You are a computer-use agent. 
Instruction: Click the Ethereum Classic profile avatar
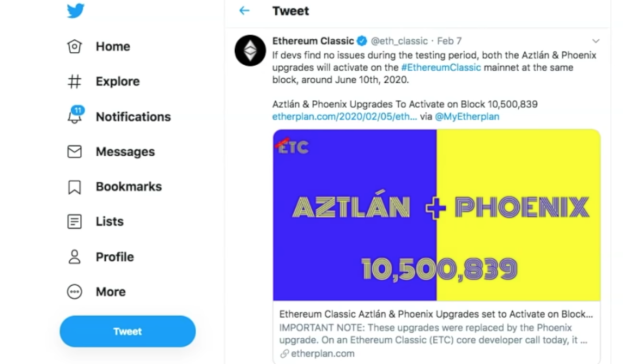tap(250, 50)
